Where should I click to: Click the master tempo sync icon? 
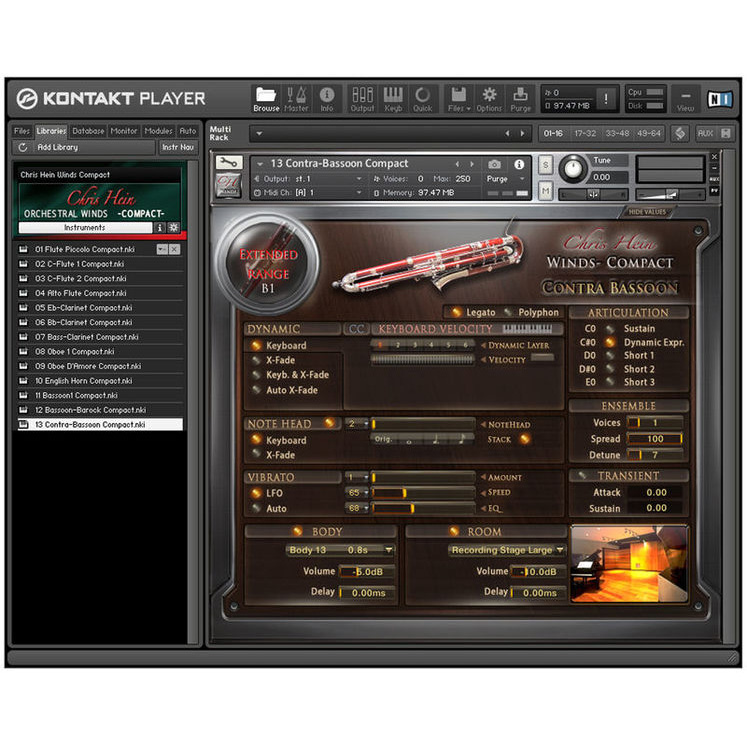coord(680,133)
